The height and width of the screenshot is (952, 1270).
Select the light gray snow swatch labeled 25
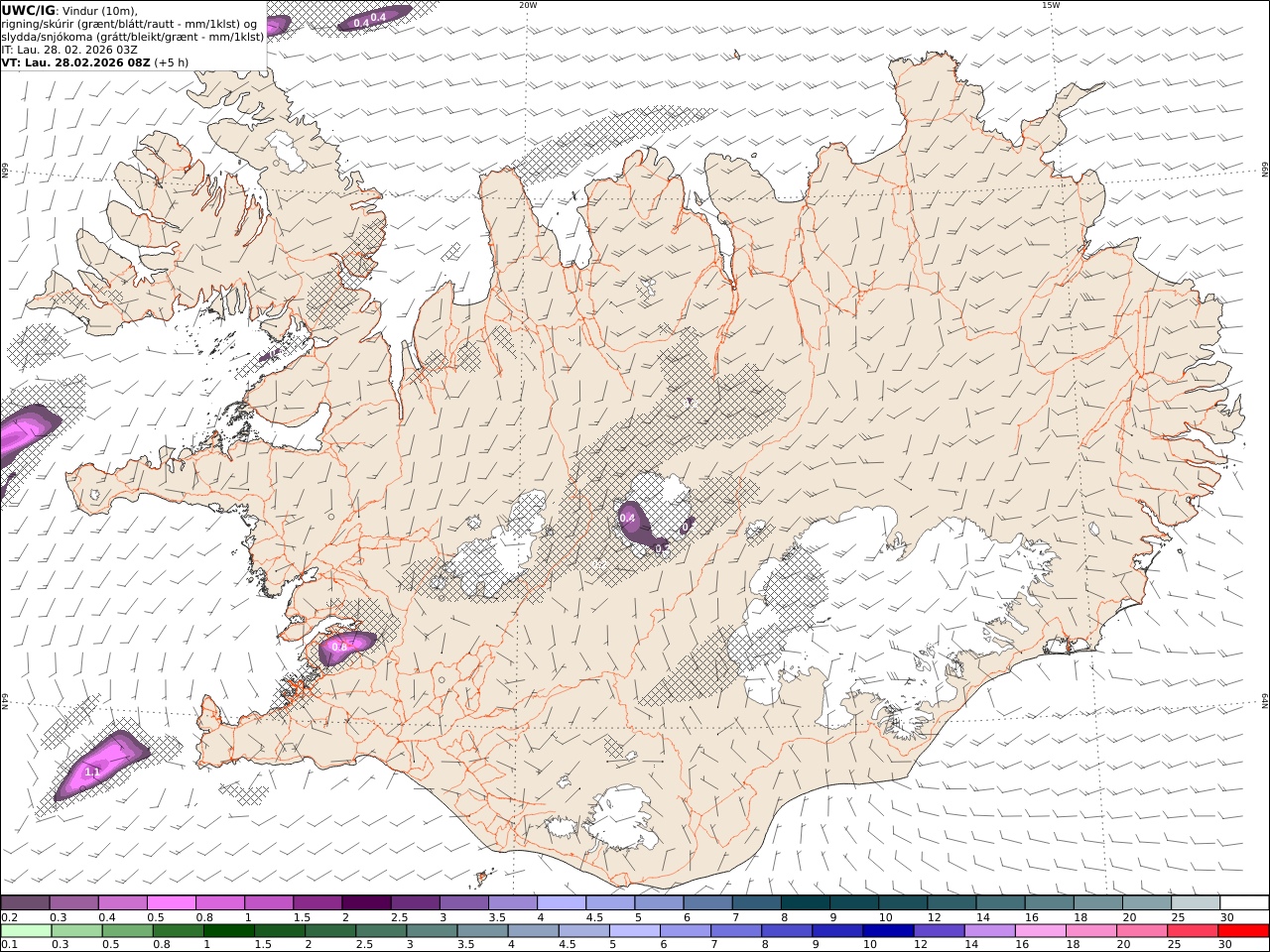1195,902
